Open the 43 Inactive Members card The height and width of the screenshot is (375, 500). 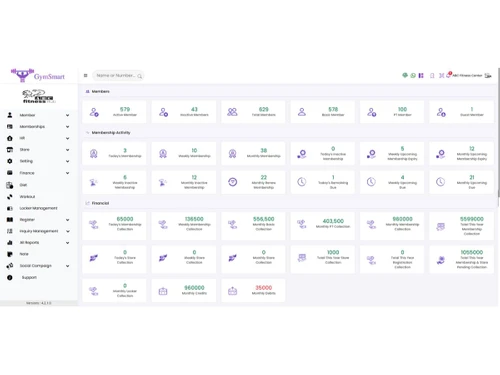coord(184,112)
